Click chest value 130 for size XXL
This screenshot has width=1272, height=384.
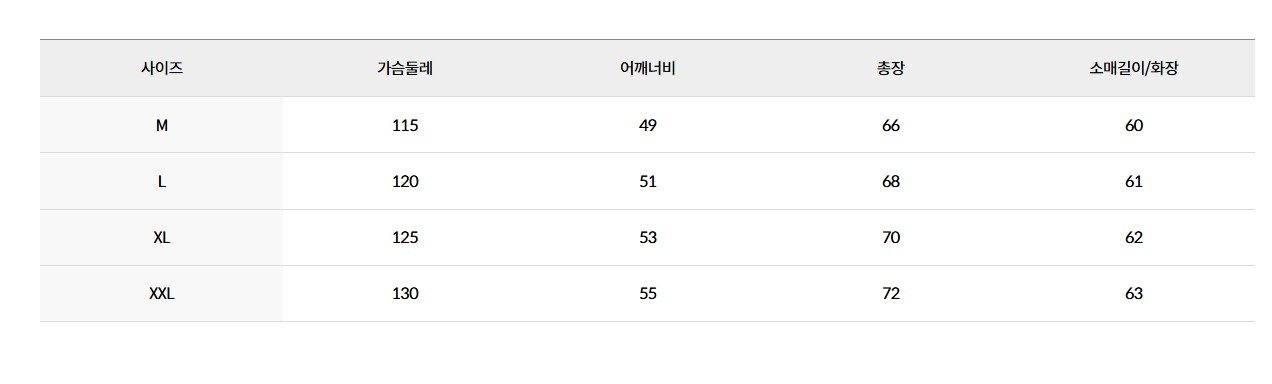[405, 293]
